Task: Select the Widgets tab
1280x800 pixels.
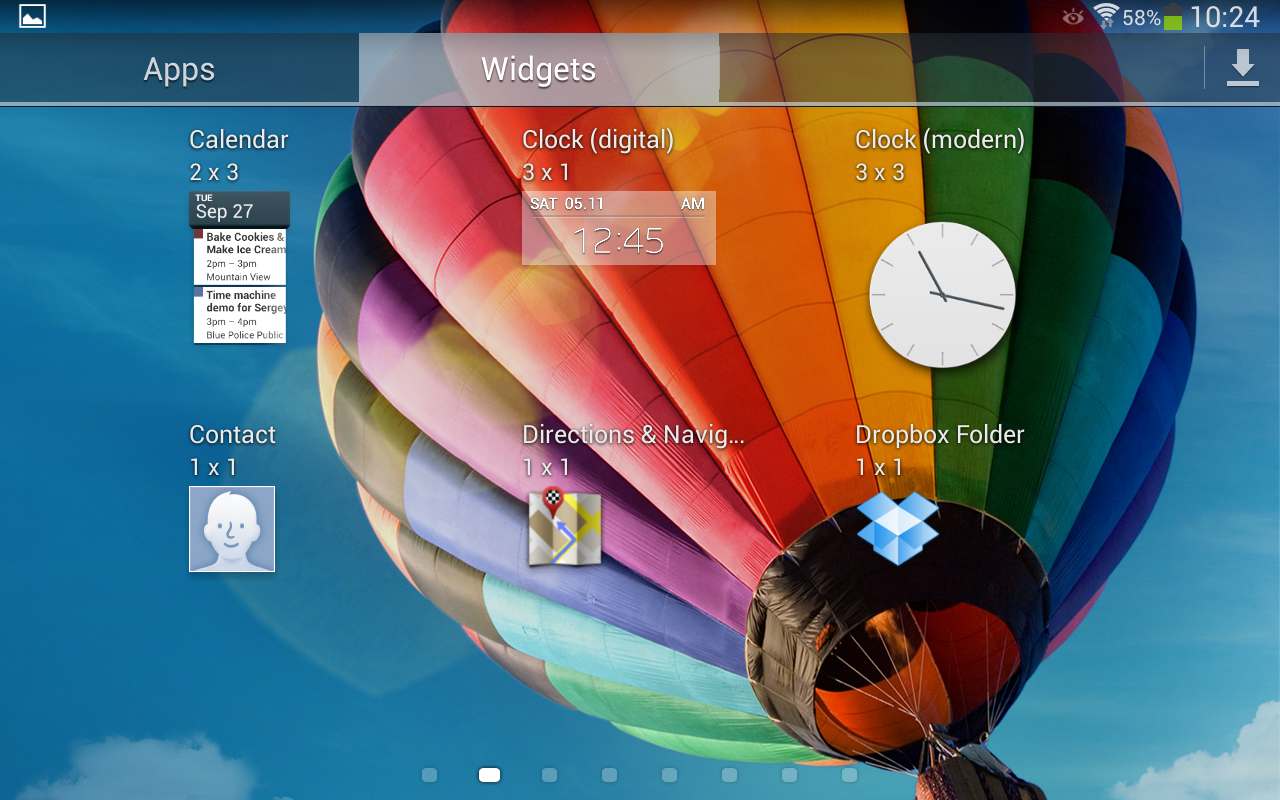Action: [x=538, y=69]
